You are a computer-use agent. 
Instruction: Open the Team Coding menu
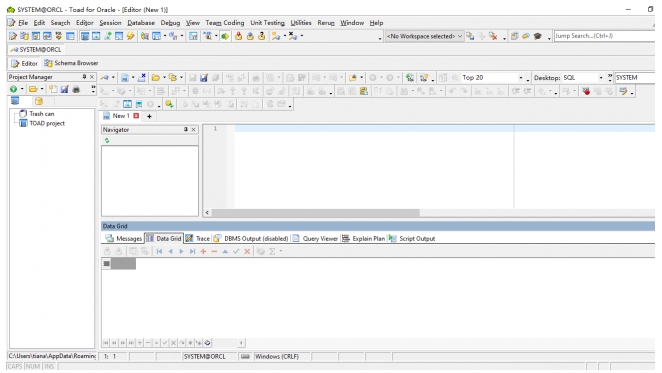[225, 23]
